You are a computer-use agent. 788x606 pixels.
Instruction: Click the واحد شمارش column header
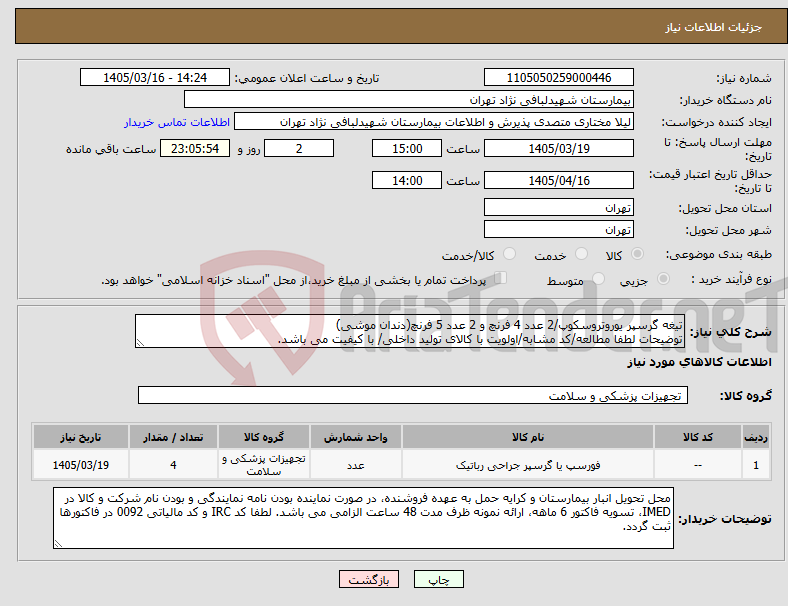point(356,437)
